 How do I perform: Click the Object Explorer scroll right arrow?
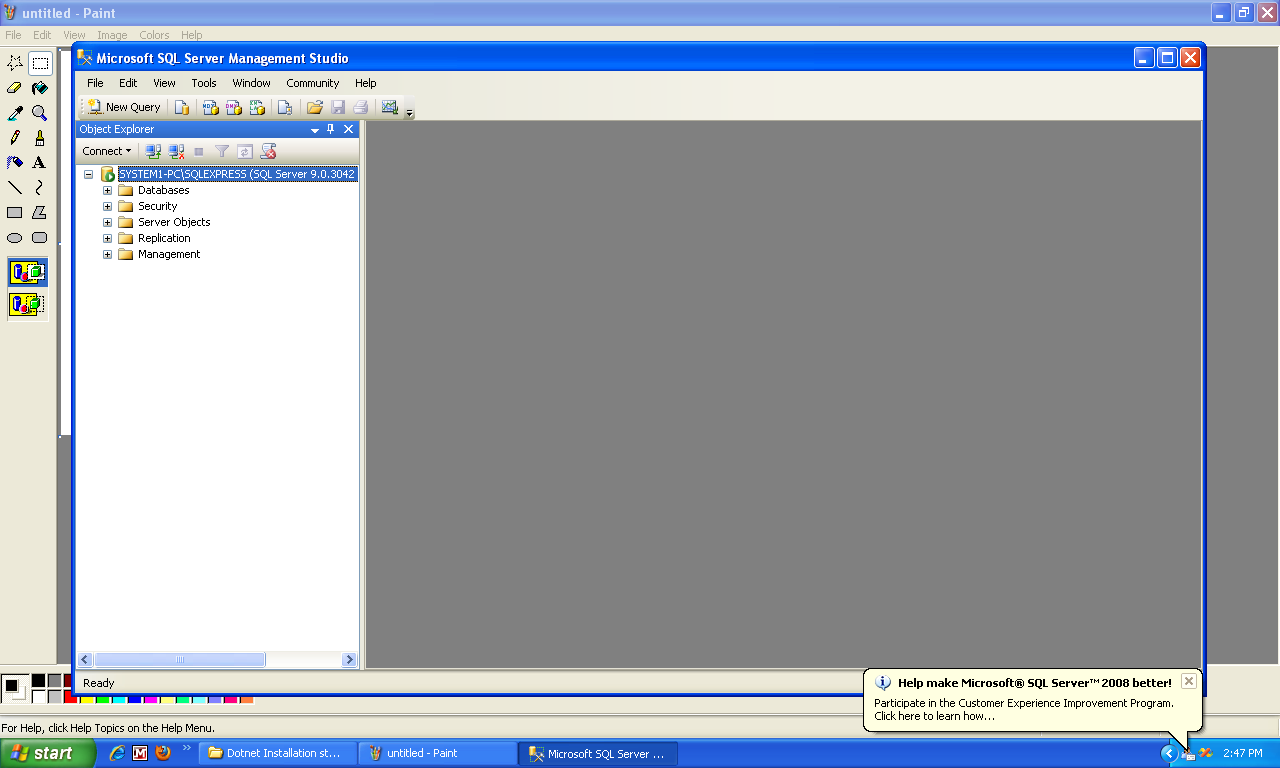(350, 660)
